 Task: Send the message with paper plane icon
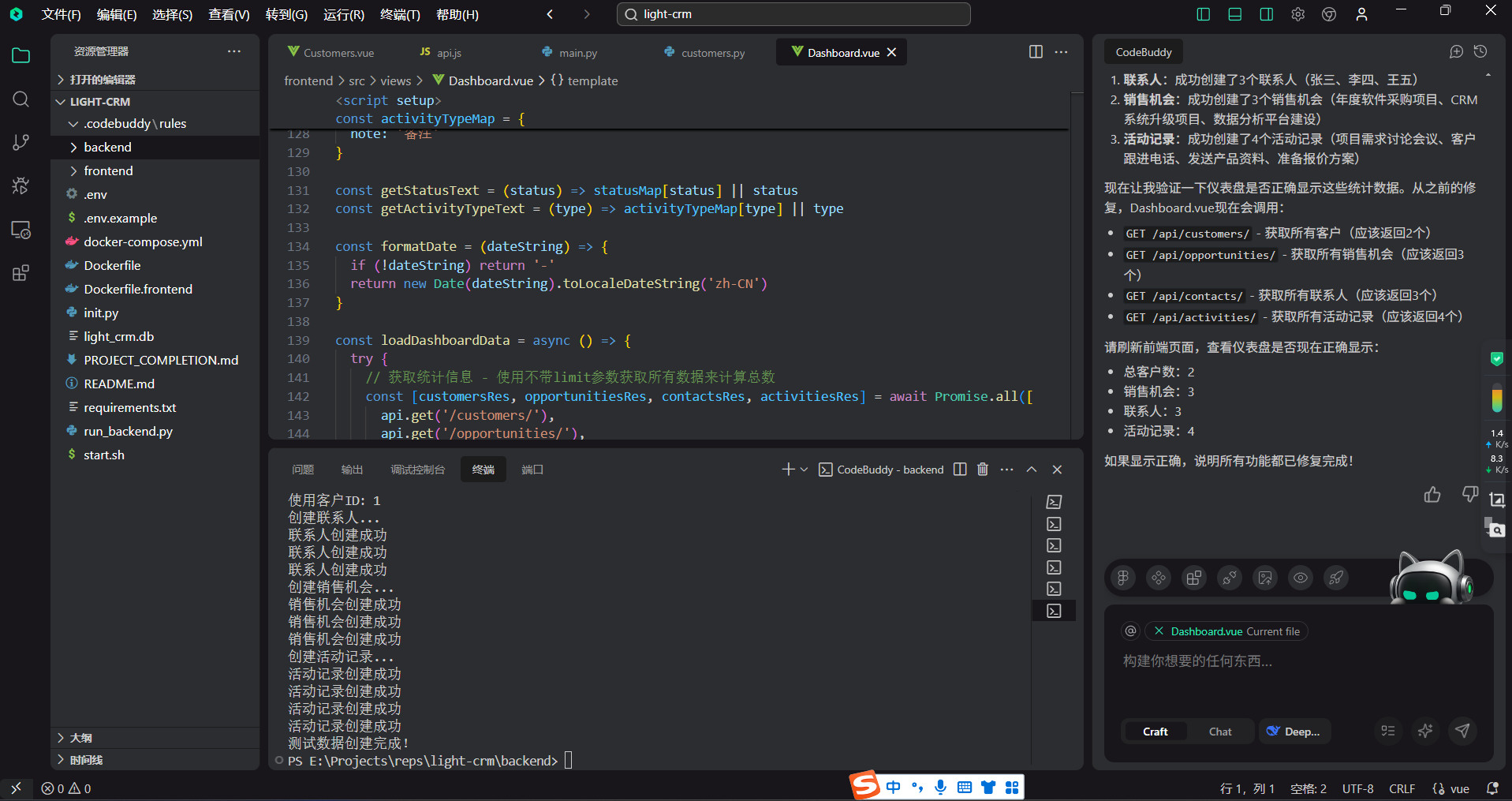pos(1462,731)
